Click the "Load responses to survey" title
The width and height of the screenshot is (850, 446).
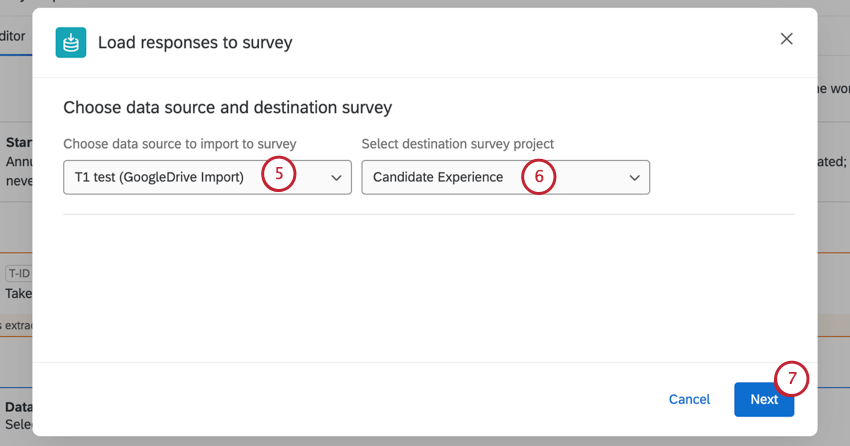195,42
